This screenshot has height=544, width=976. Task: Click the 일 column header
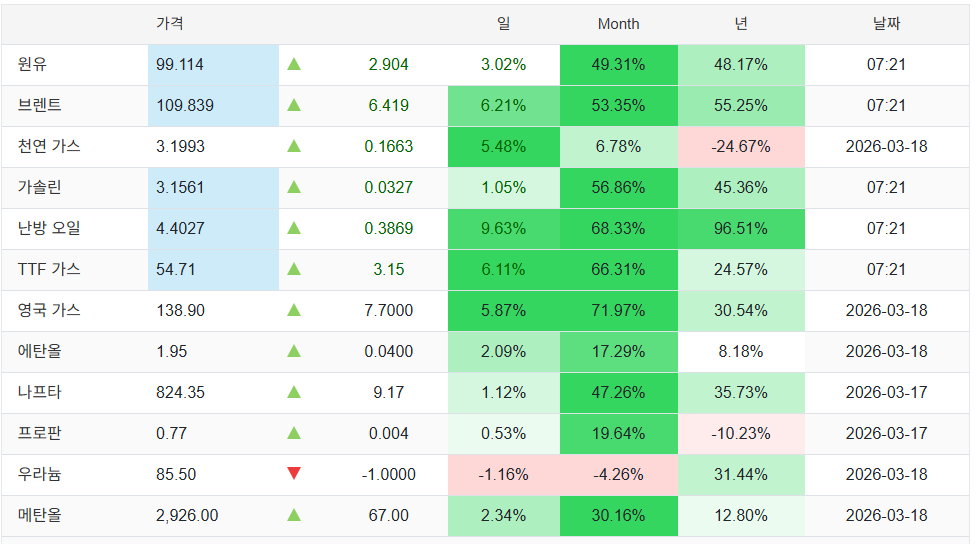coord(503,24)
